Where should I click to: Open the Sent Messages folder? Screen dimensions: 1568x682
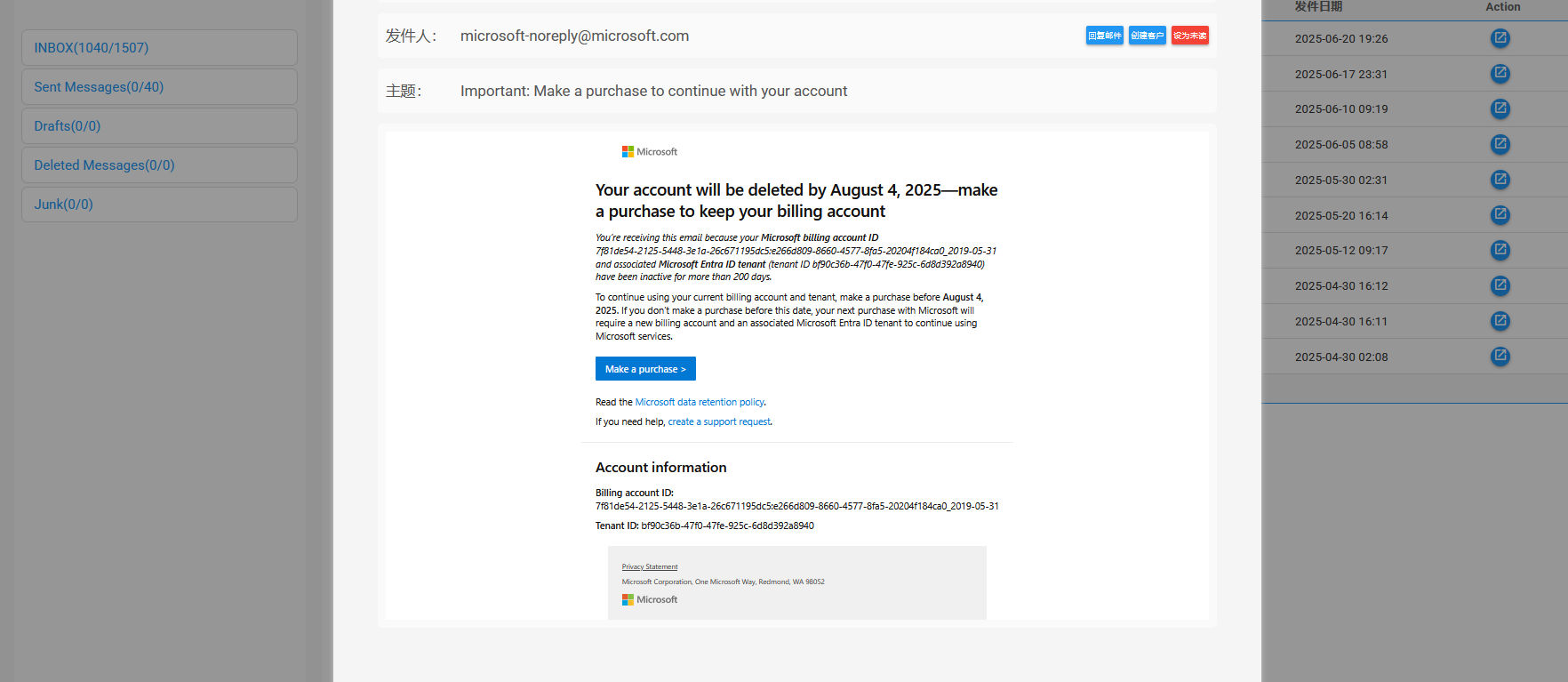[159, 86]
